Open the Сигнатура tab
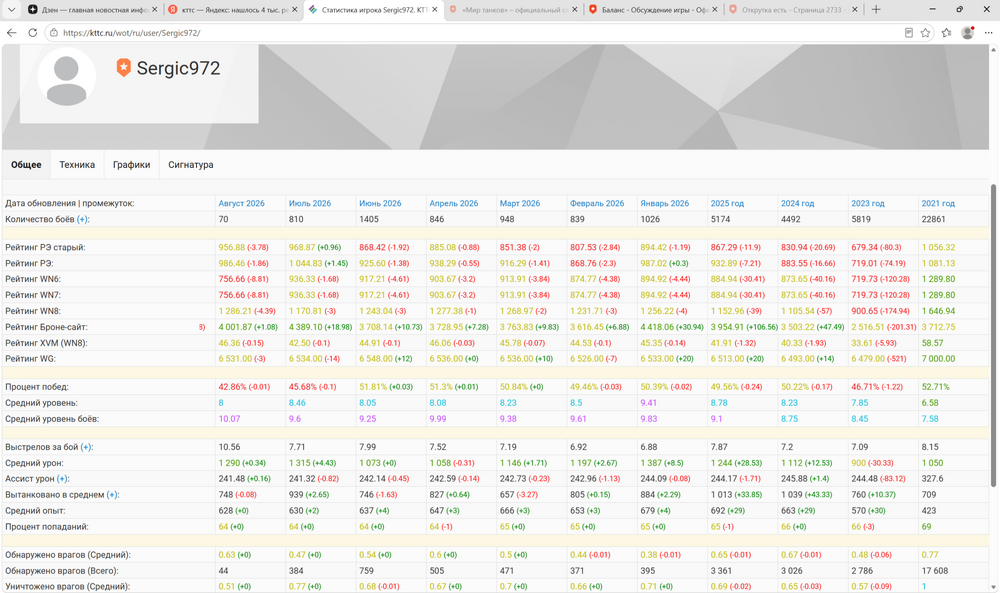The width and height of the screenshot is (1000, 593). click(191, 165)
